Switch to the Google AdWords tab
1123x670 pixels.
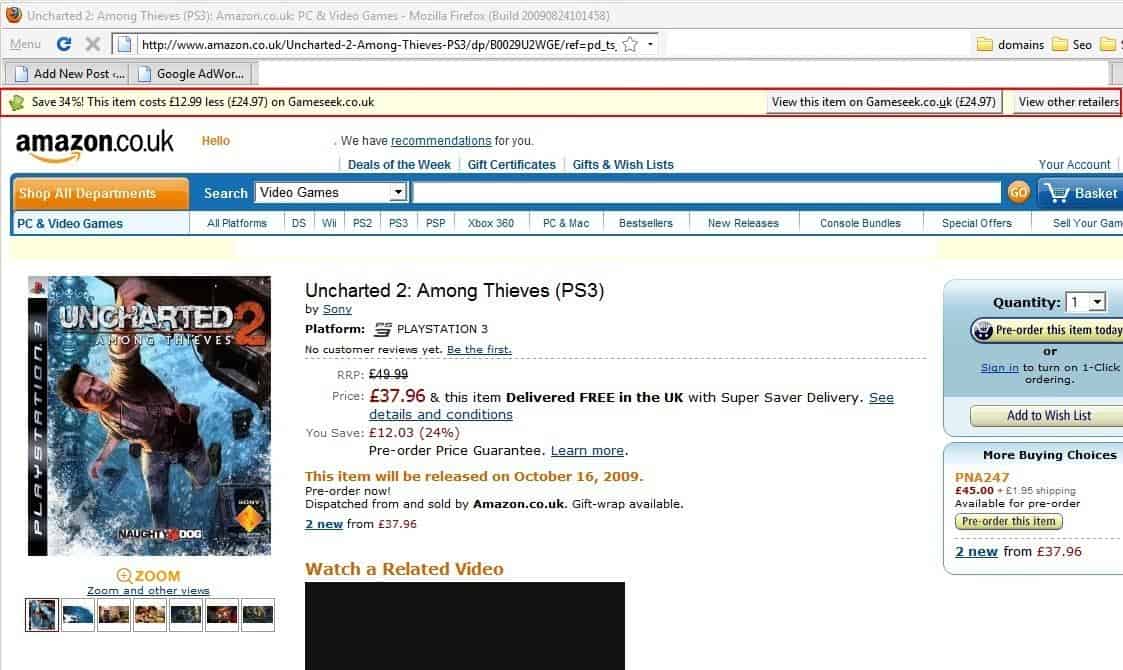click(193, 74)
